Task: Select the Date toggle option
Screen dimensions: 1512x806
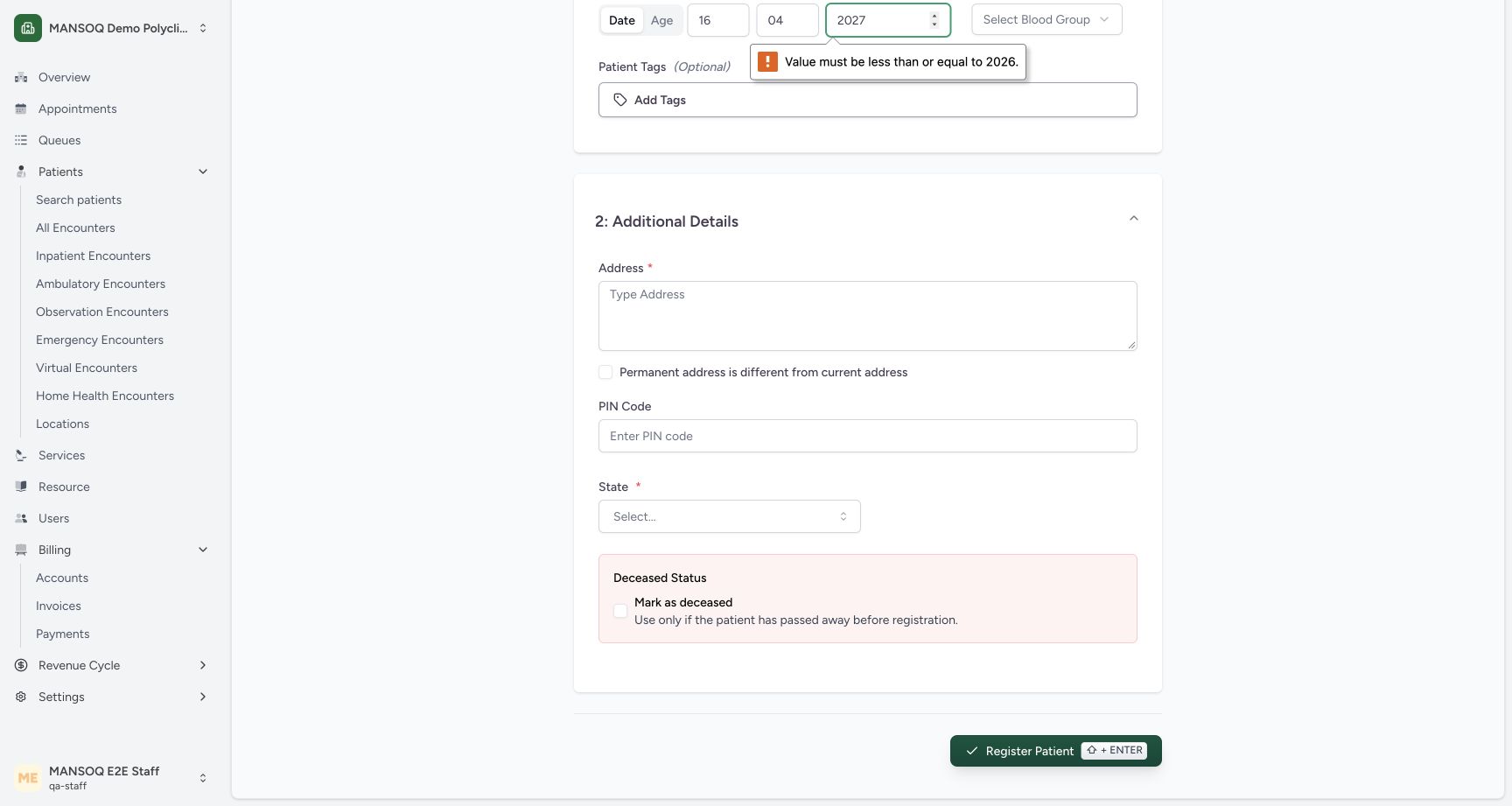Action: point(622,20)
